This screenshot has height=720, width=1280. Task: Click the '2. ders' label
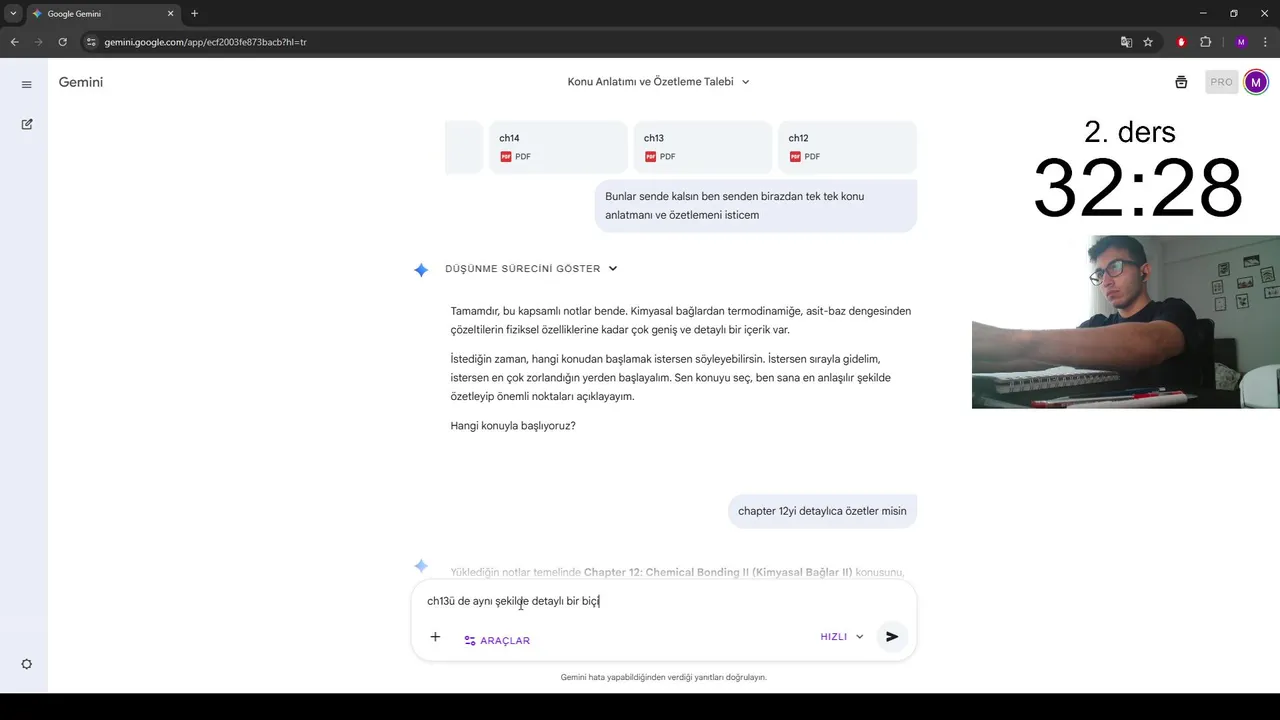(x=1130, y=132)
